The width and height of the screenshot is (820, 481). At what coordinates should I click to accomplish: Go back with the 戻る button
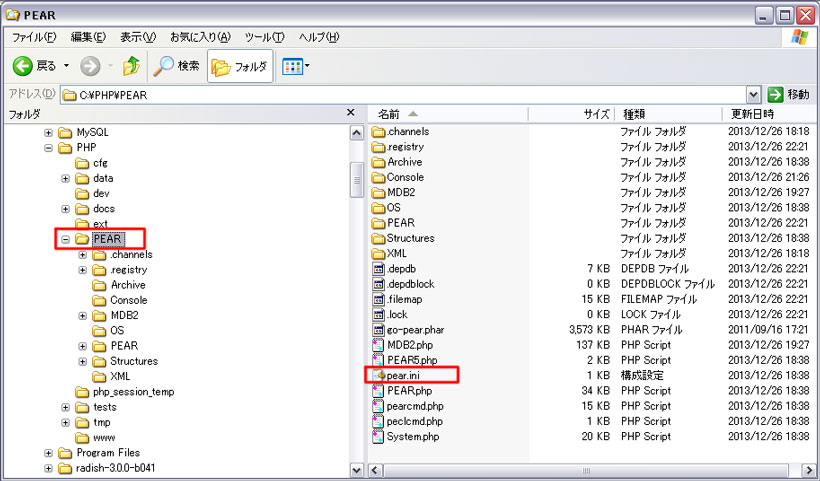35,66
